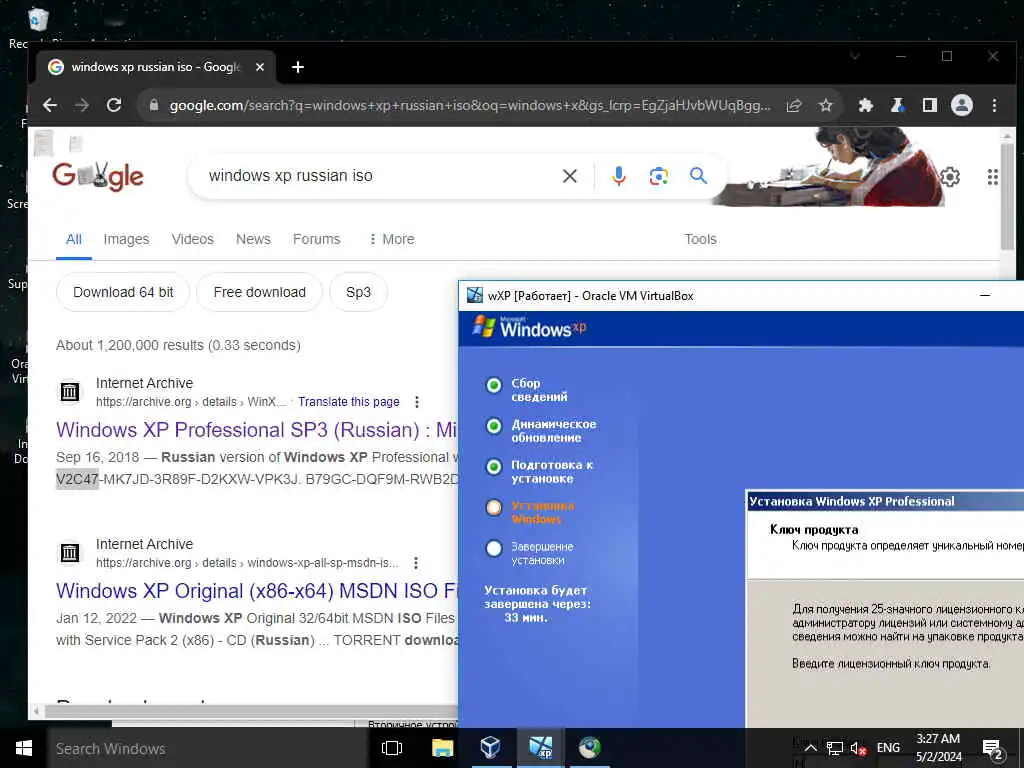Switch to News results
The image size is (1024, 768).
click(x=253, y=239)
